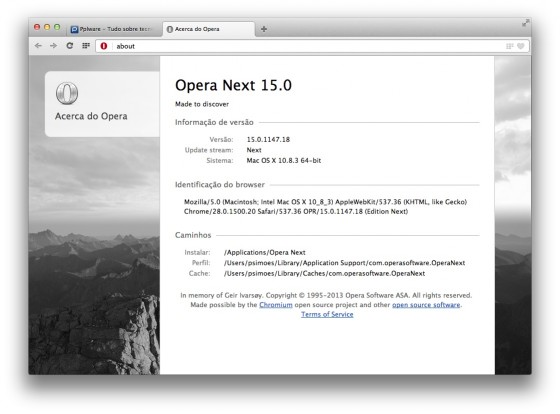Screen dimensions: 560x414
Task: Close the window with red button
Action: pyautogui.click(x=37, y=27)
